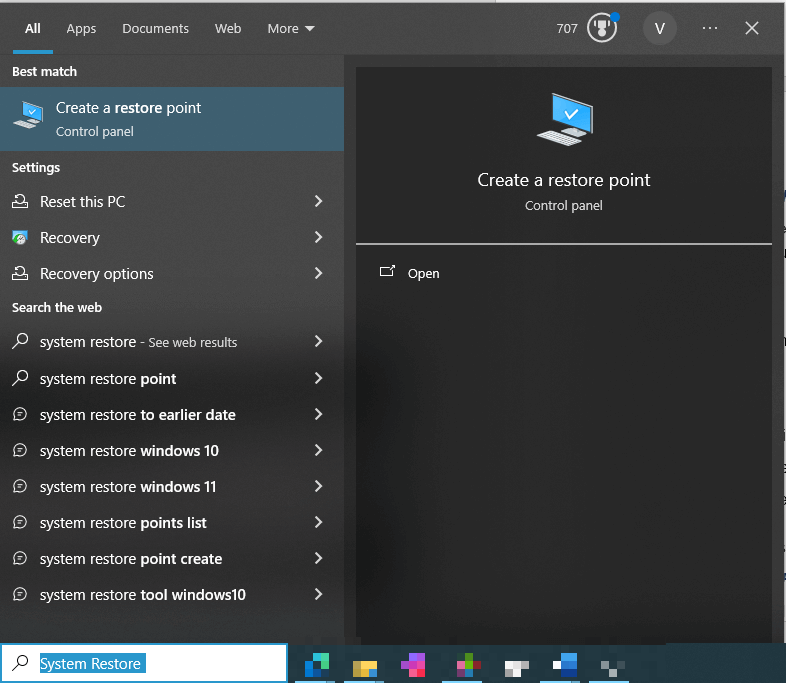Click the Recovery control panel icon
The image size is (786, 683).
click(20, 238)
